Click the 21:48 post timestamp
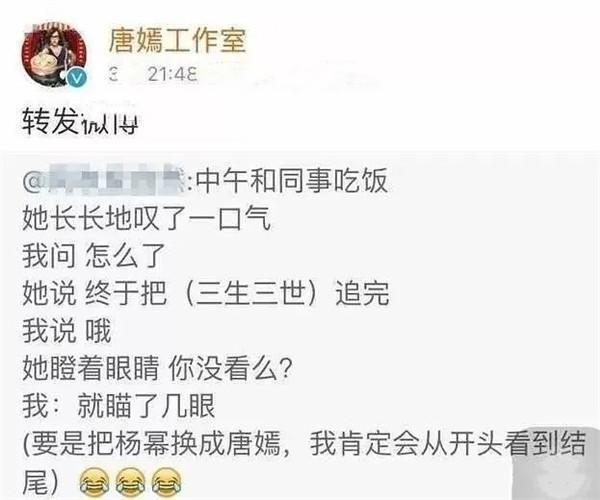 [x=173, y=74]
